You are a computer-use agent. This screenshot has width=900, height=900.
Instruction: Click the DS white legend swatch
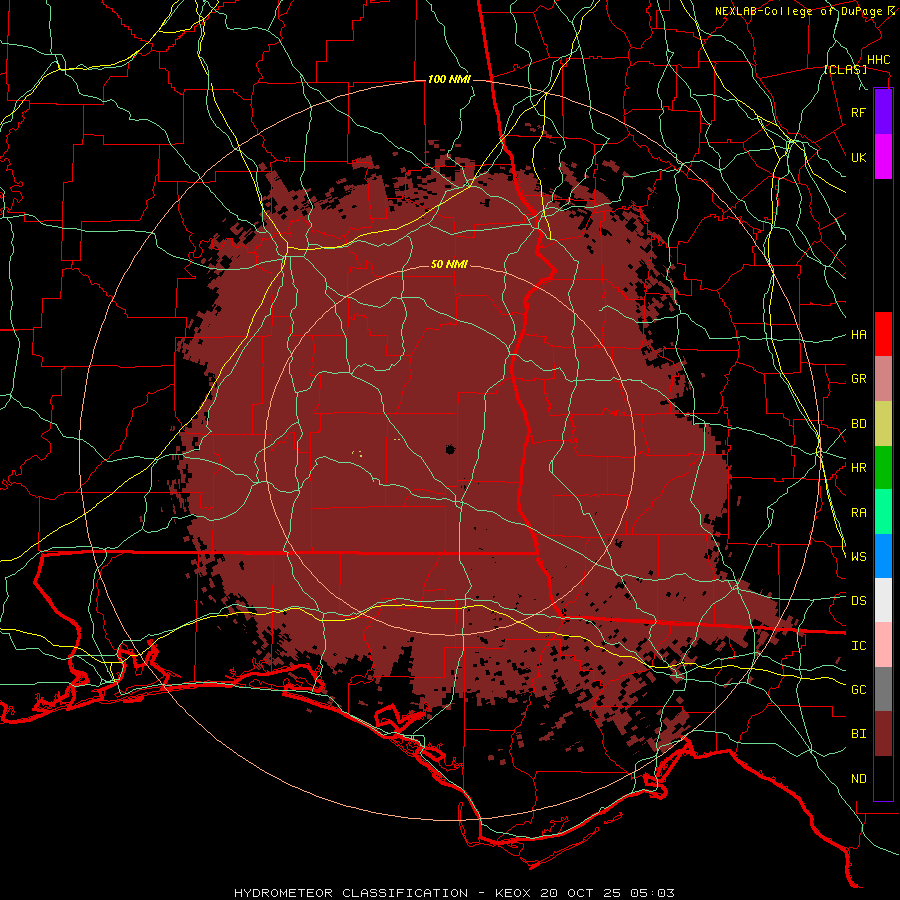pyautogui.click(x=883, y=600)
